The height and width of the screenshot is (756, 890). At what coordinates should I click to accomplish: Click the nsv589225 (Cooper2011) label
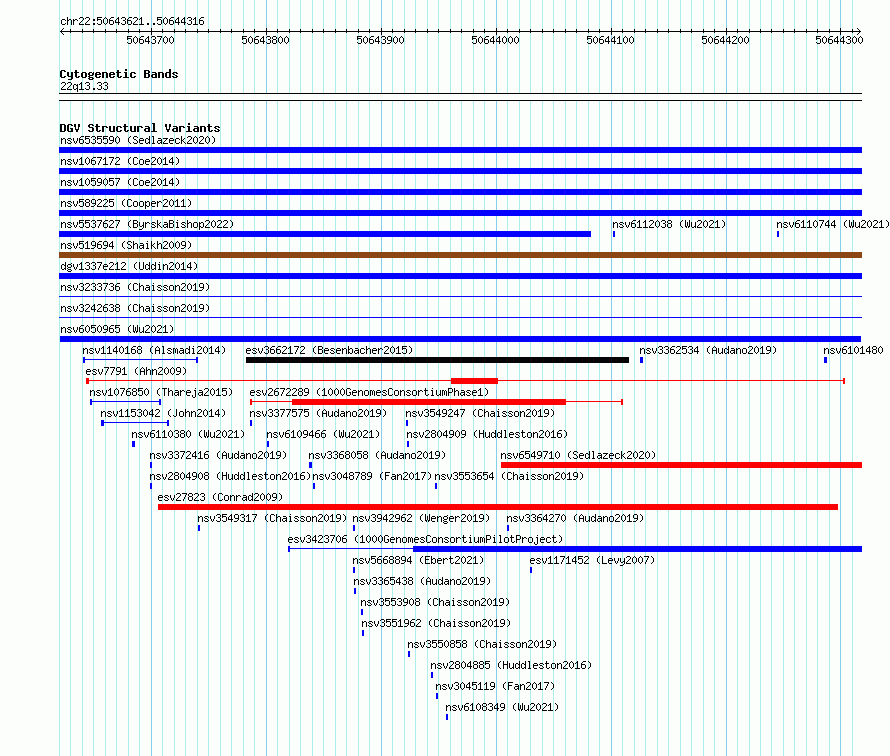[x=126, y=203]
